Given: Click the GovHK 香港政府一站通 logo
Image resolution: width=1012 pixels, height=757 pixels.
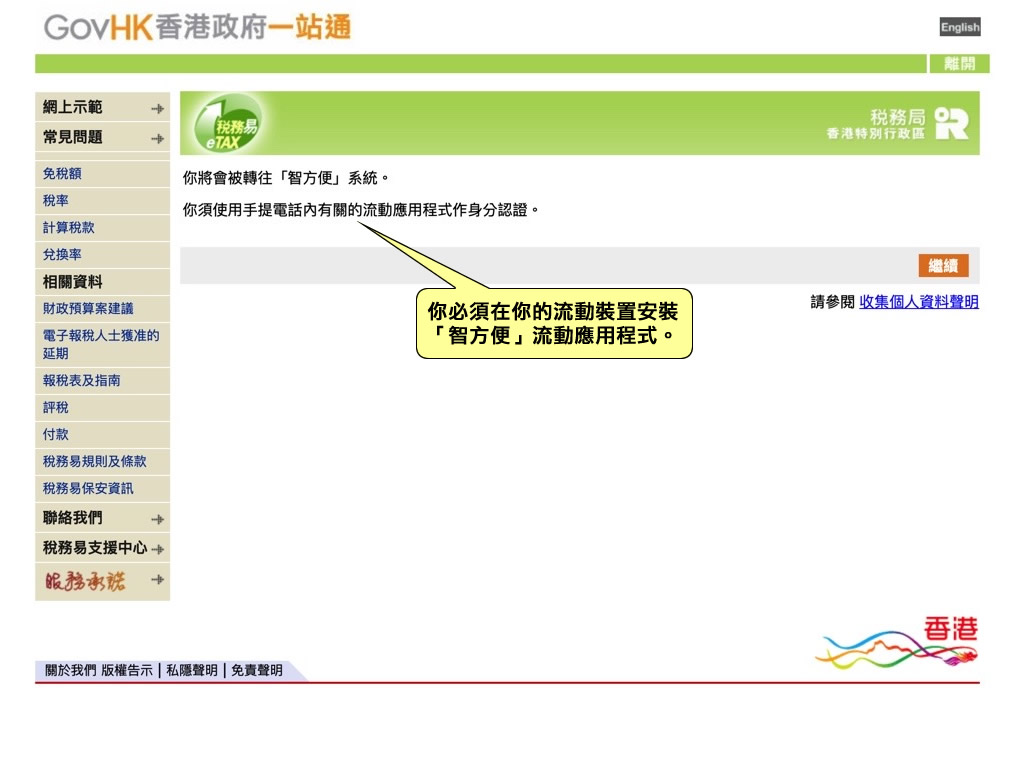Looking at the screenshot, I should pyautogui.click(x=197, y=28).
